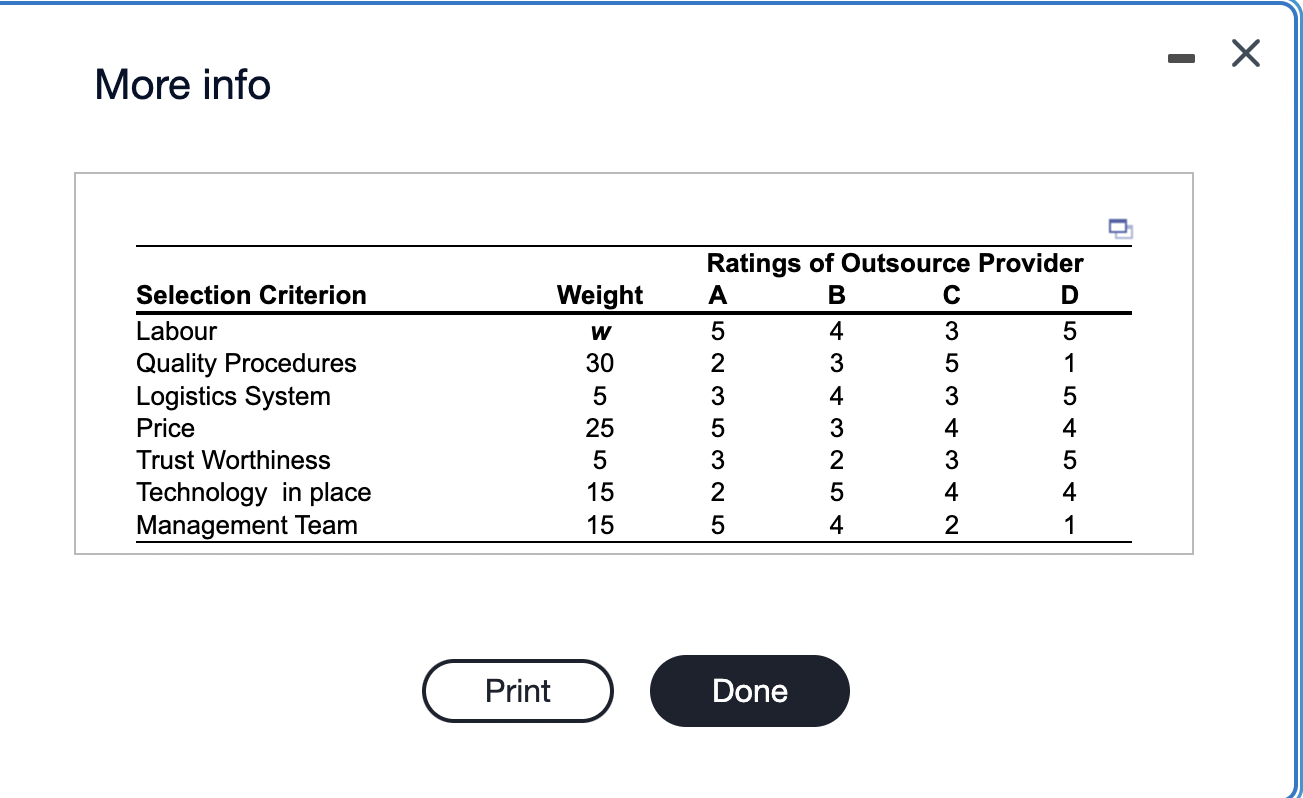Select the Selection Criterion column header
The height and width of the screenshot is (798, 1303).
coord(251,295)
